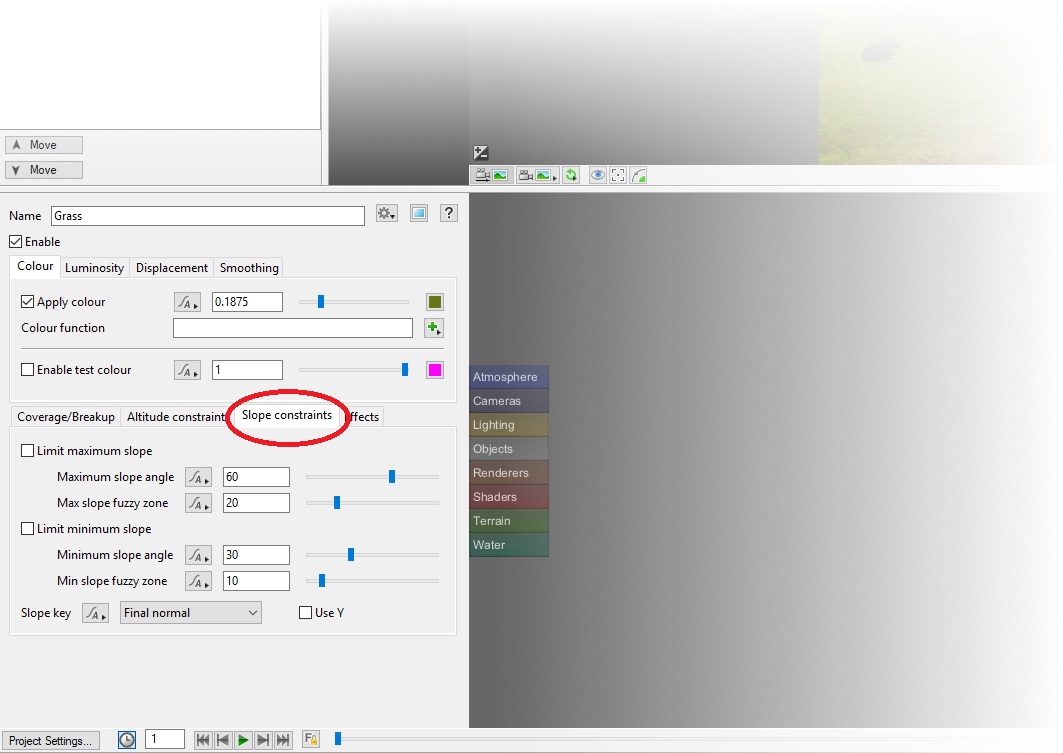Click the blue node preview window icon
Viewport: 1063px width, 753px height.
point(419,213)
